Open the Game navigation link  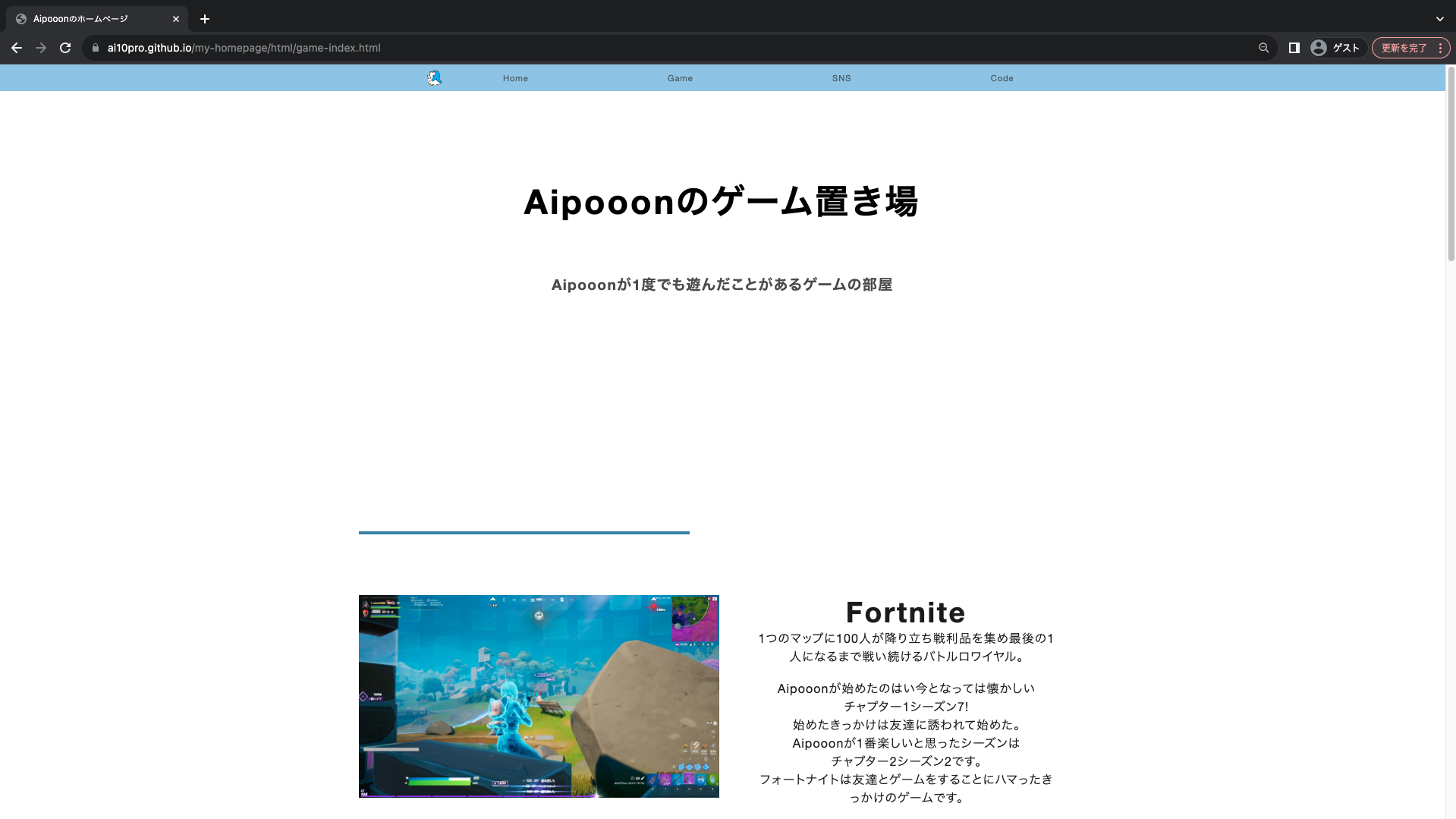pos(680,78)
